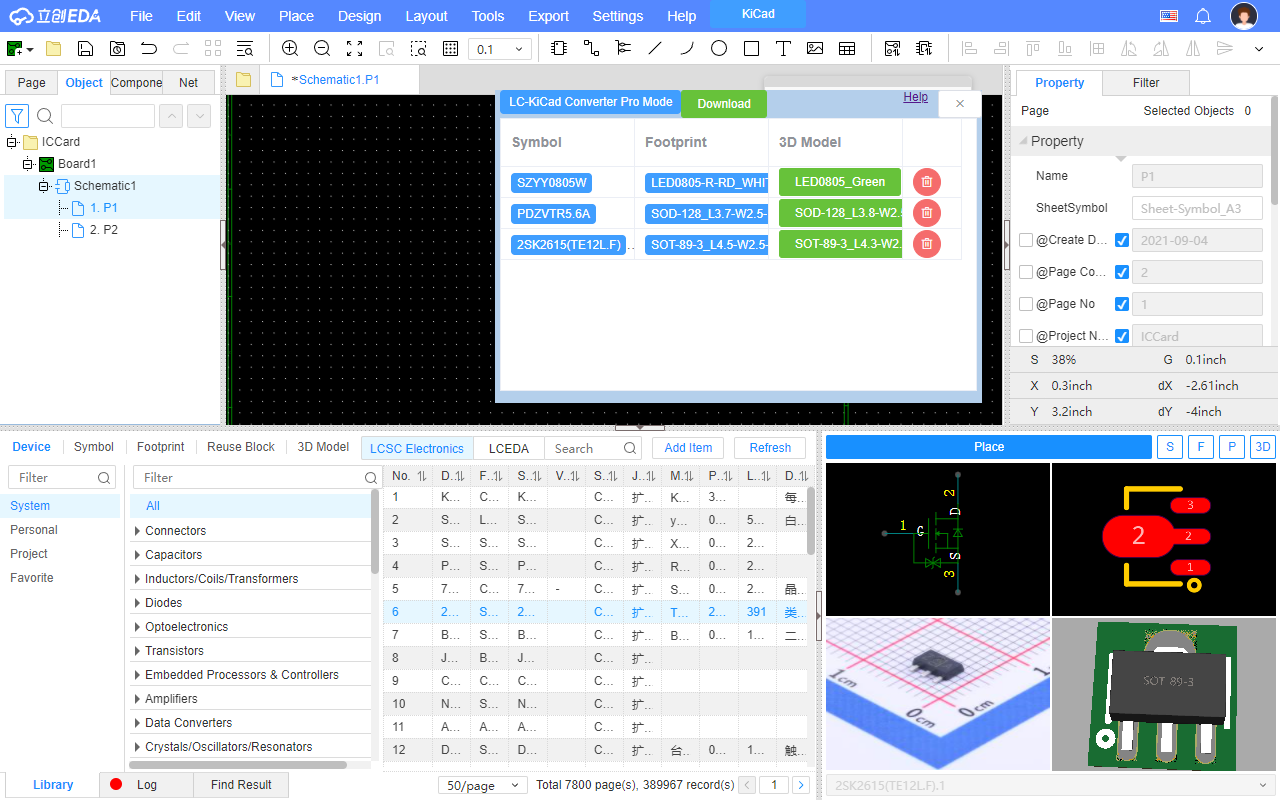1280x800 pixels.
Task: Collapse the Board1 tree node
Action: coord(28,164)
